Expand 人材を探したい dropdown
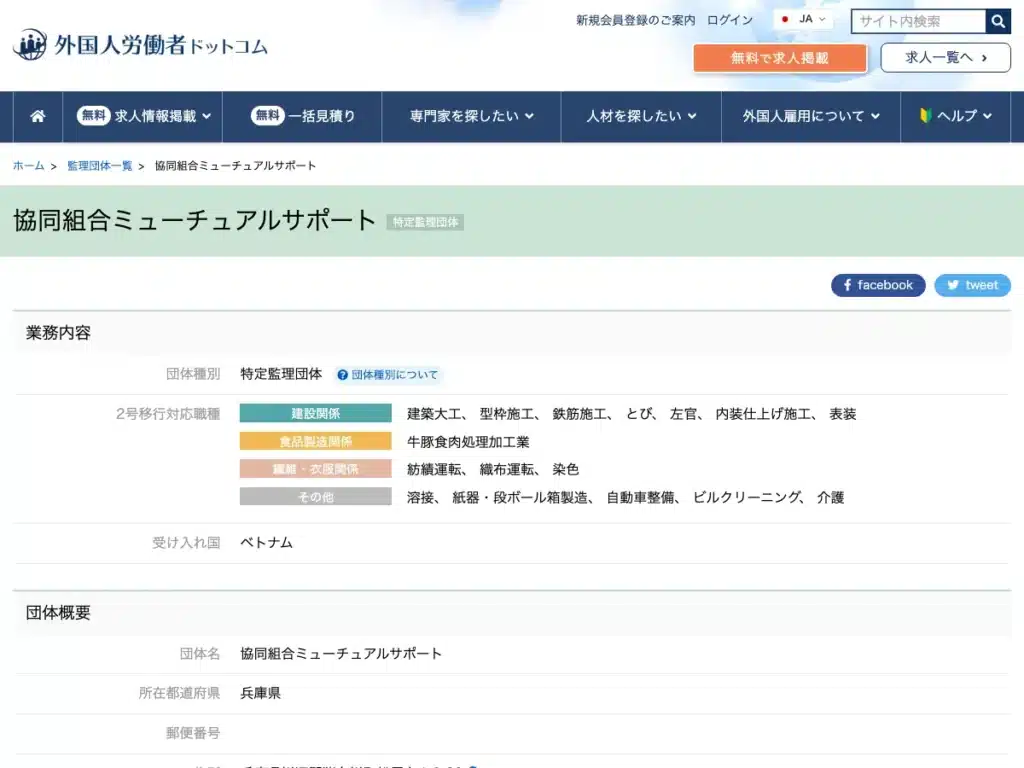Screen dimensions: 1024x768 (x=641, y=116)
